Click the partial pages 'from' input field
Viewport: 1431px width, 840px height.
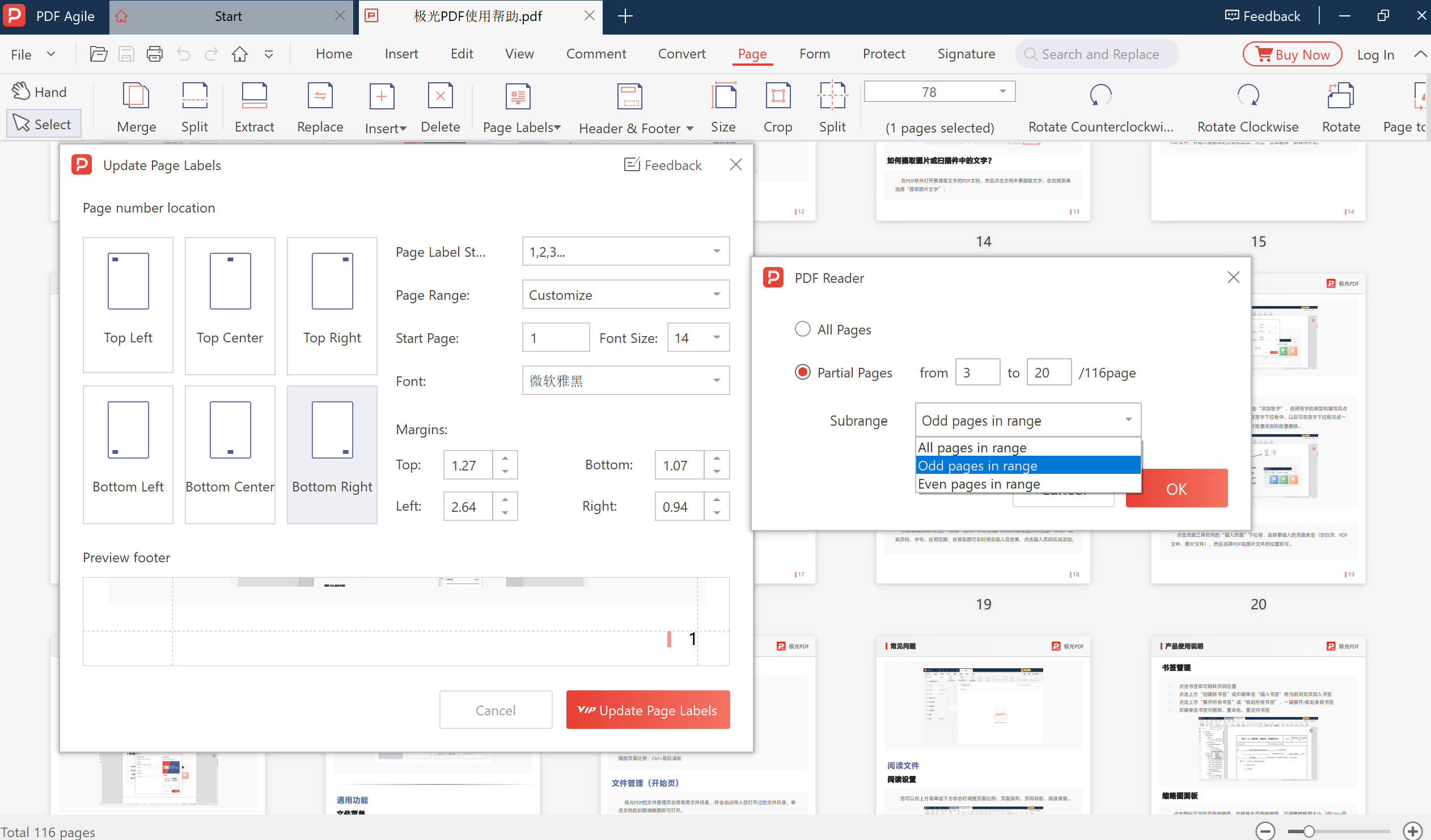[977, 372]
